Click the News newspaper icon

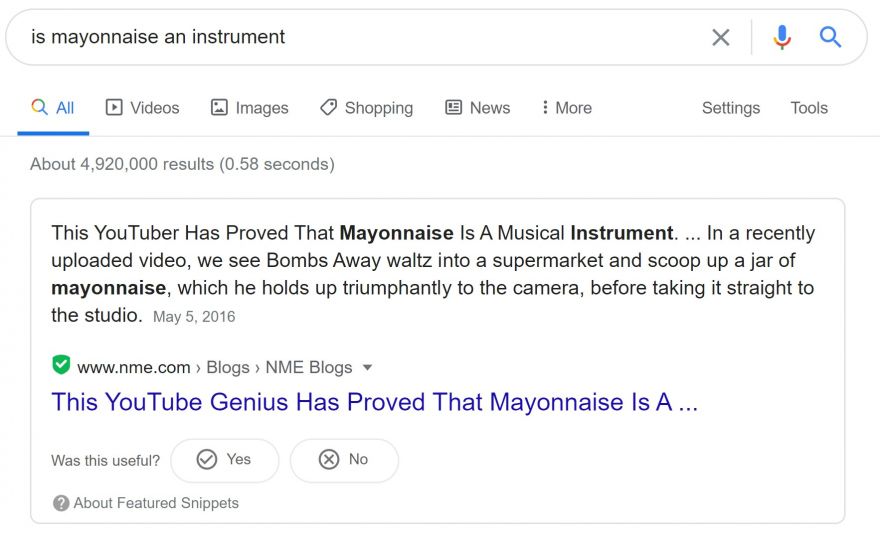click(x=453, y=107)
